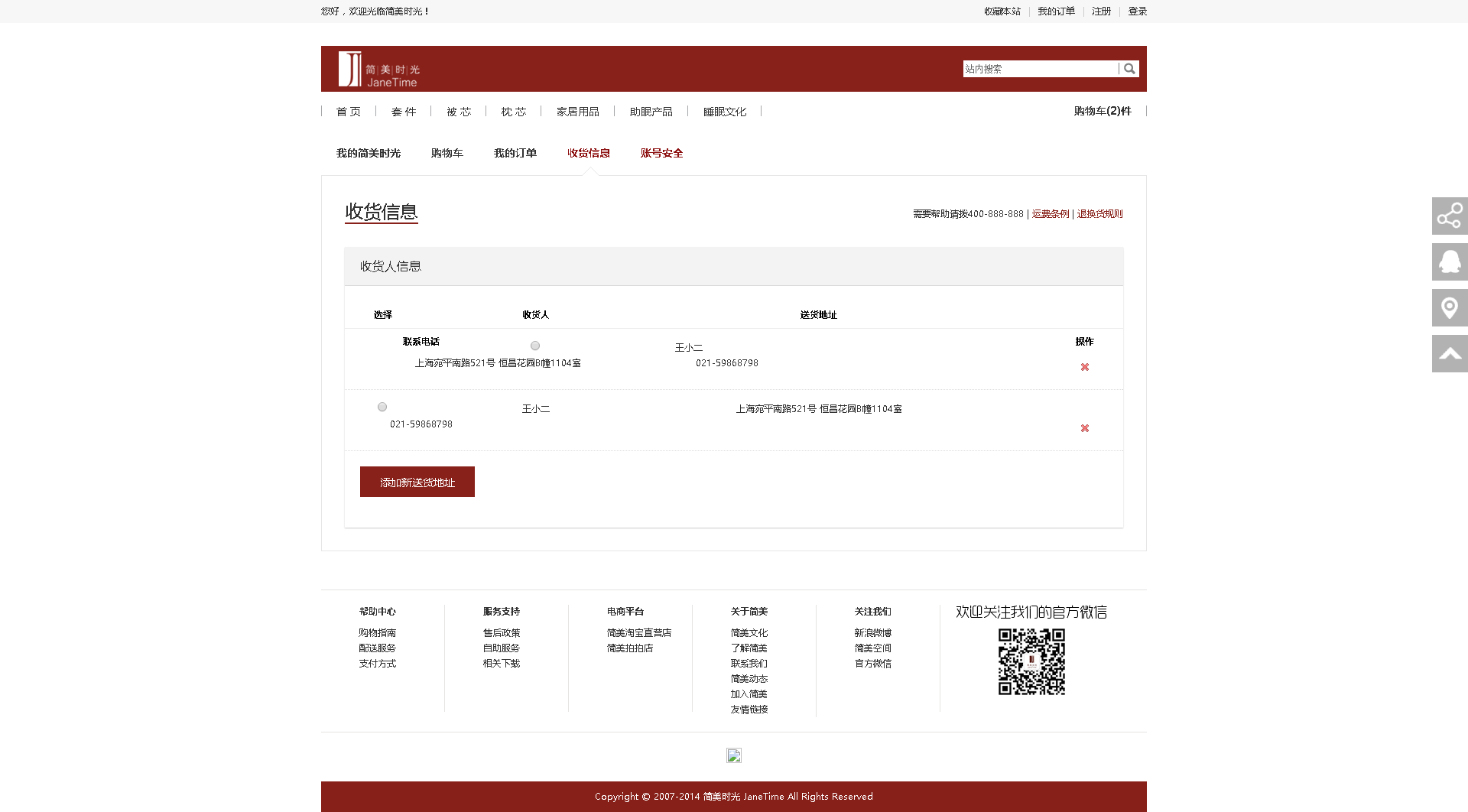Open the 套件 navigation menu
Image resolution: width=1468 pixels, height=812 pixels.
pos(403,112)
